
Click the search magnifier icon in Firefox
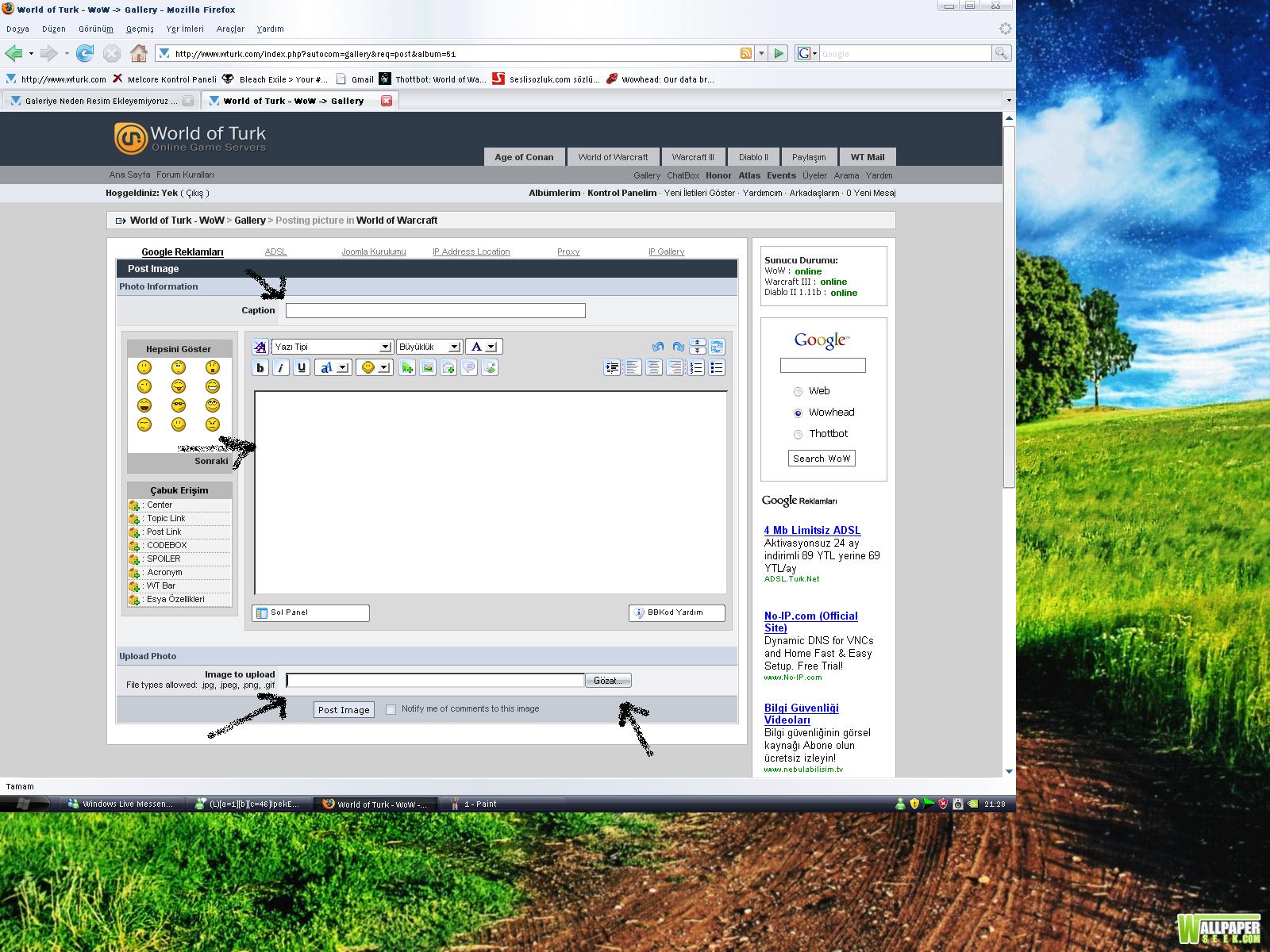click(1002, 53)
